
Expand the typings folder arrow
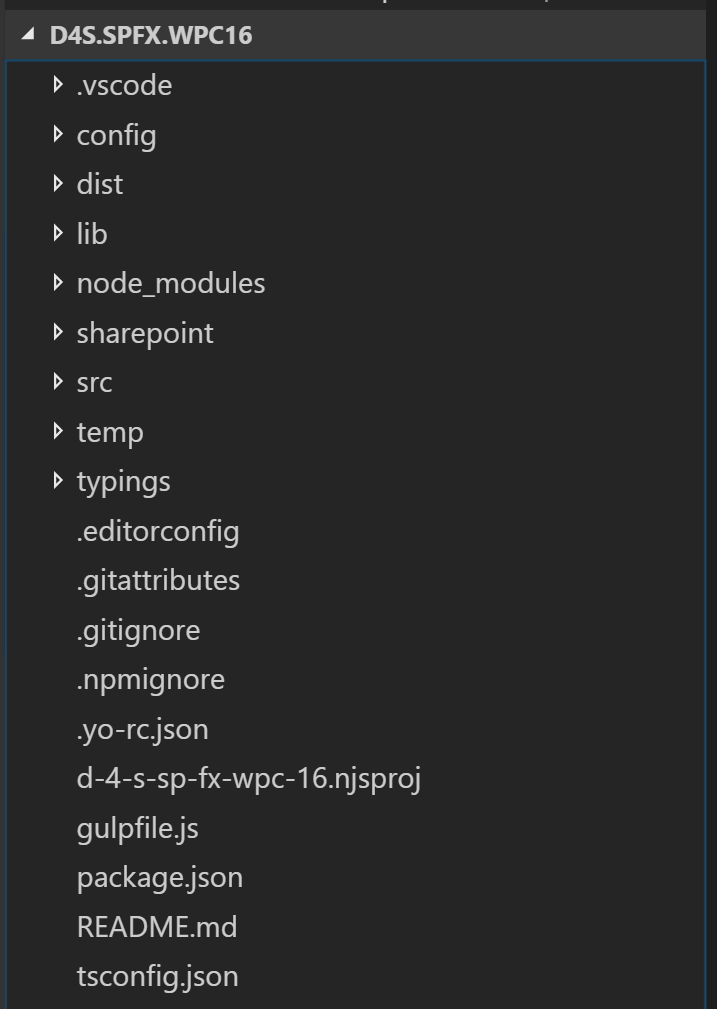point(58,481)
